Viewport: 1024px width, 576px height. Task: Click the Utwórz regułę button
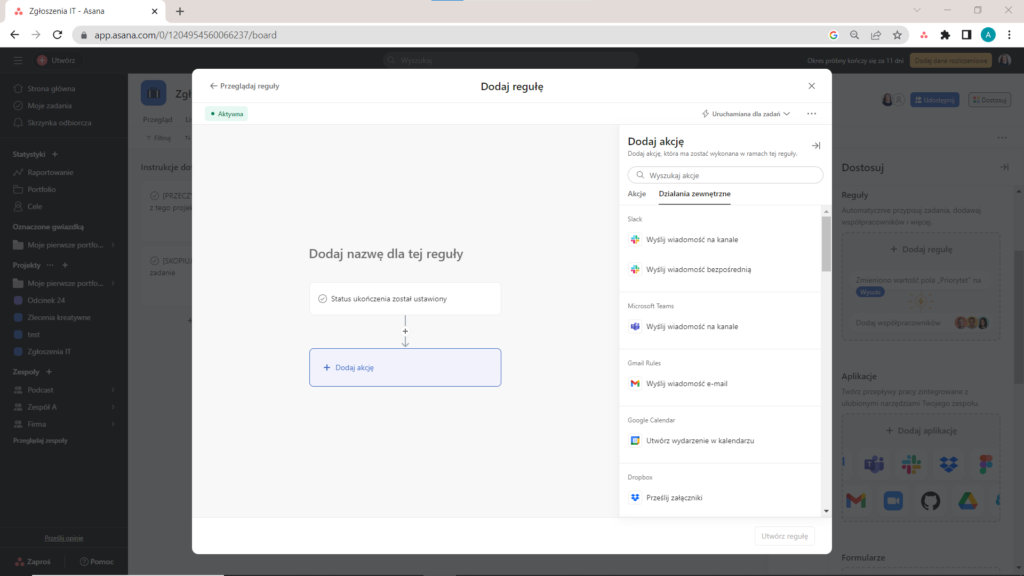point(784,536)
